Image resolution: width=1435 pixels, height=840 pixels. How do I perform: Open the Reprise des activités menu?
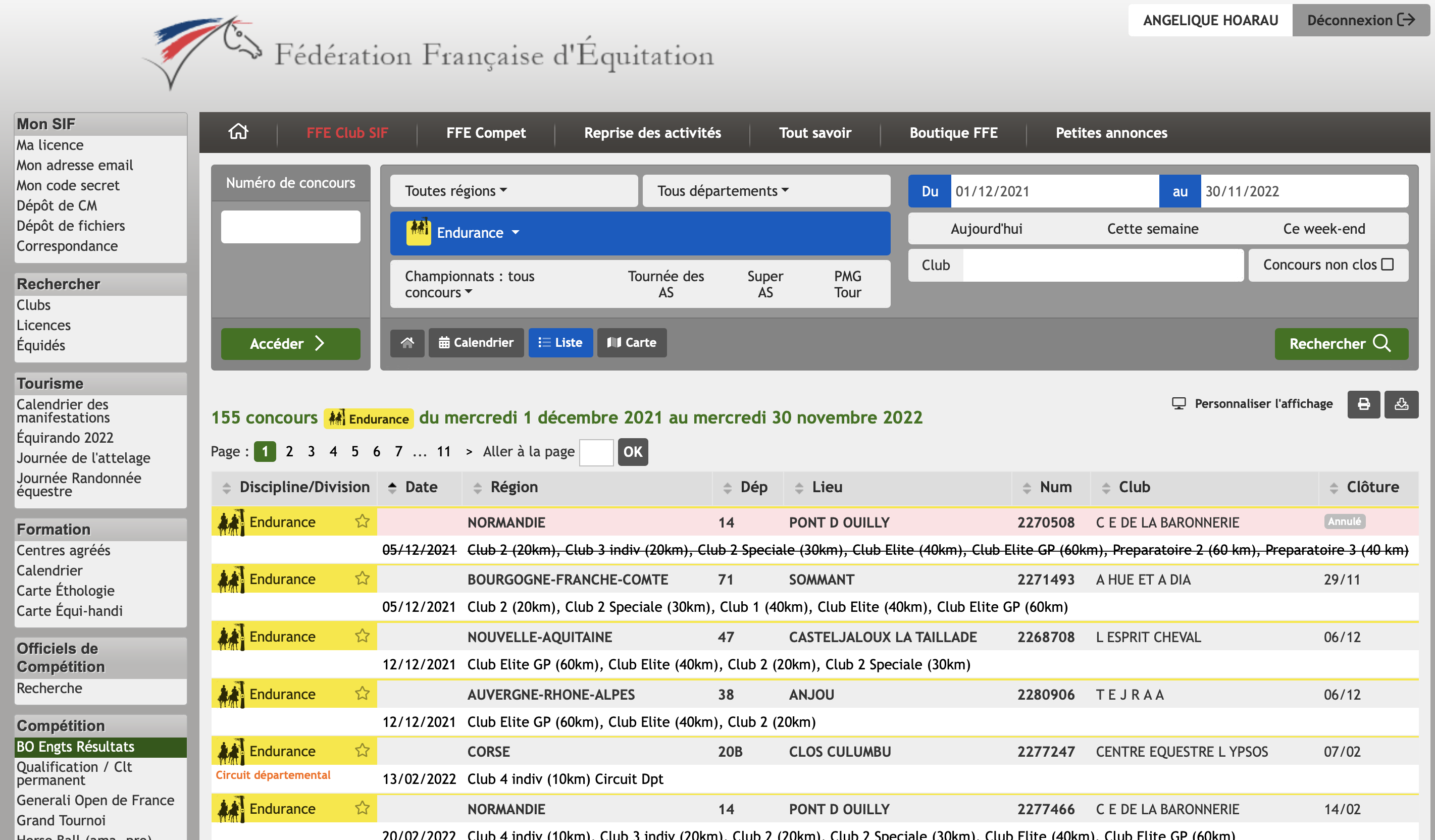652,133
